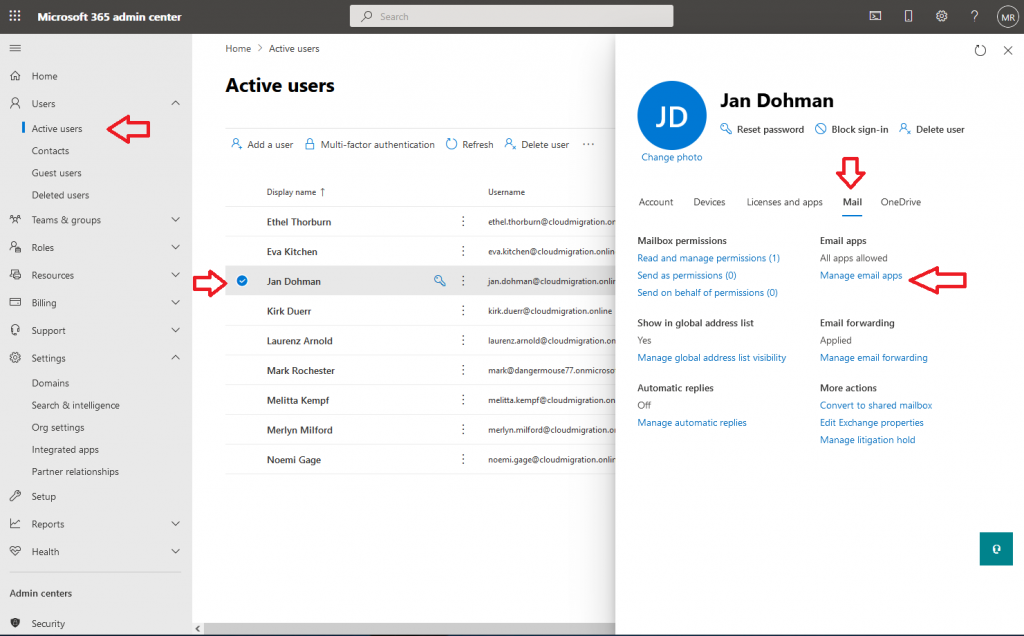Screen dimensions: 1024x636
Task: Click Read and manage permissions link
Action: [709, 258]
